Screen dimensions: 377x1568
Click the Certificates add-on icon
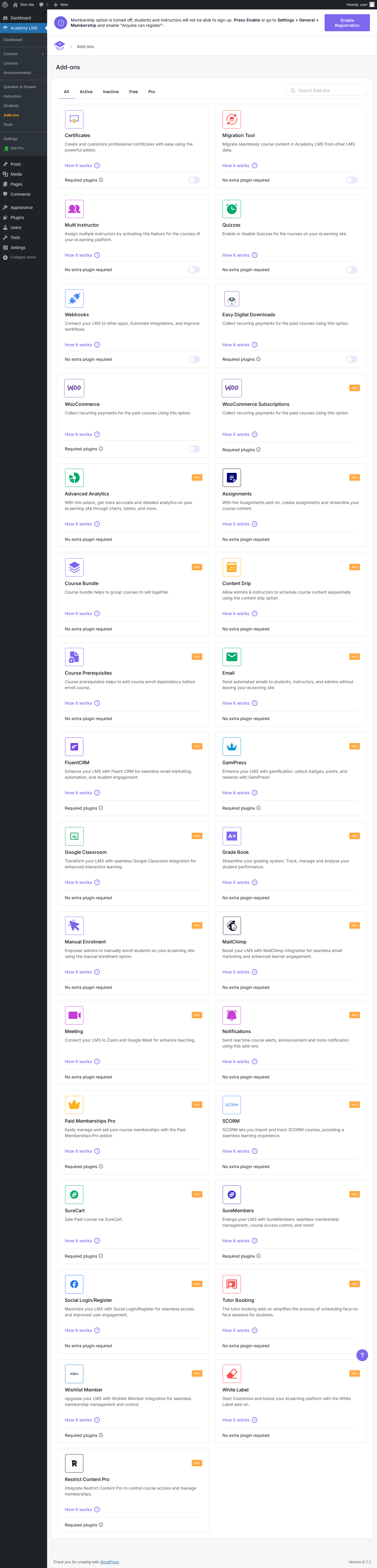[x=74, y=119]
